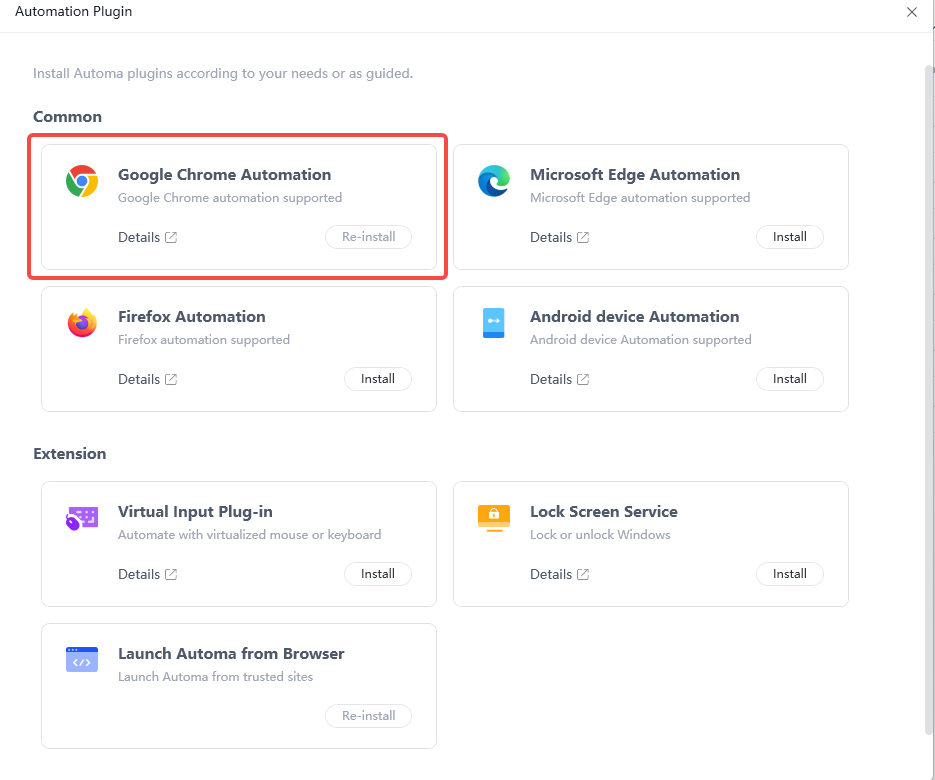Install the Lock Screen Service plugin

789,574
